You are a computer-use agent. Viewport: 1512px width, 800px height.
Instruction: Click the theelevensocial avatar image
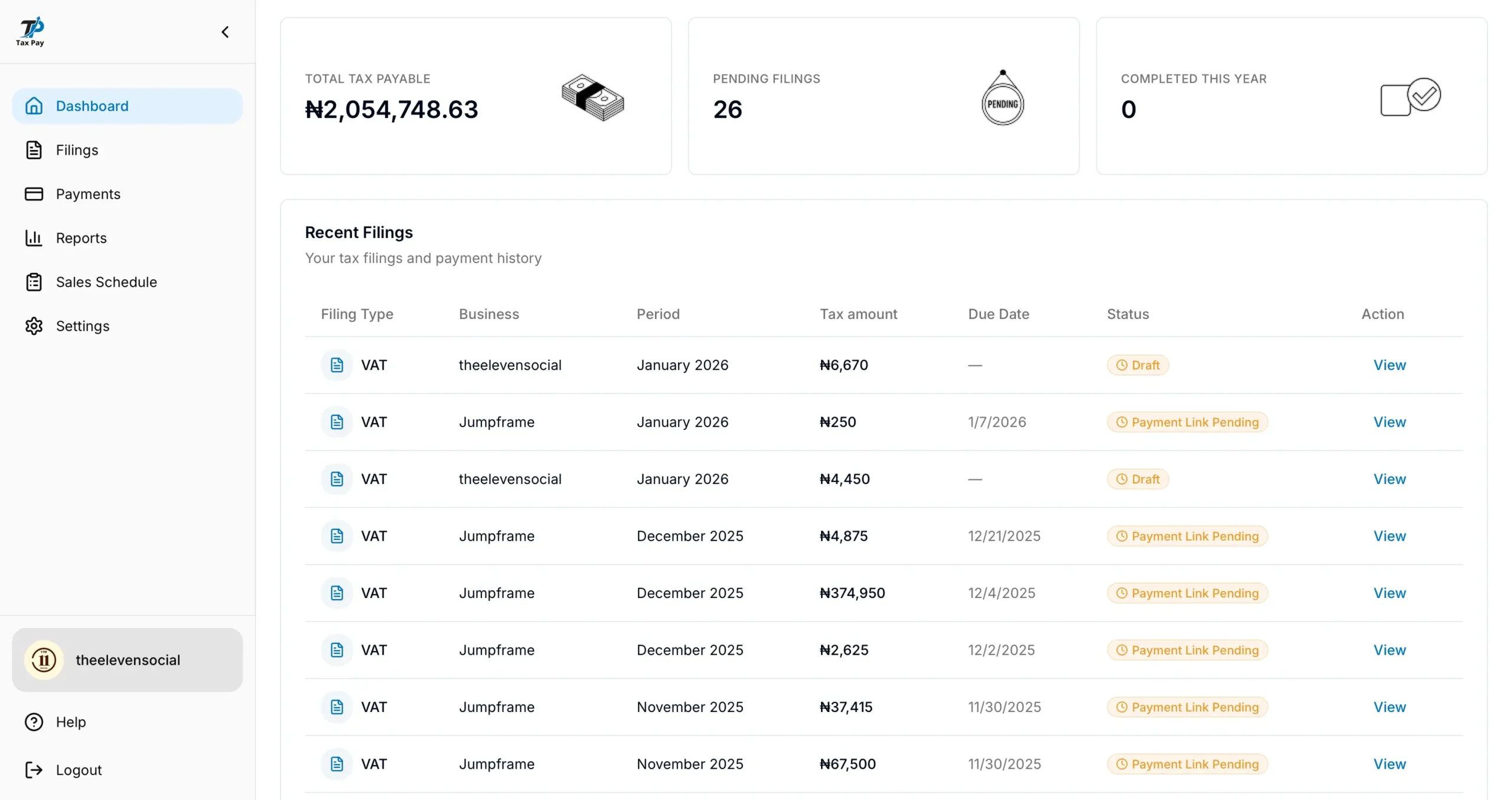[x=44, y=660]
